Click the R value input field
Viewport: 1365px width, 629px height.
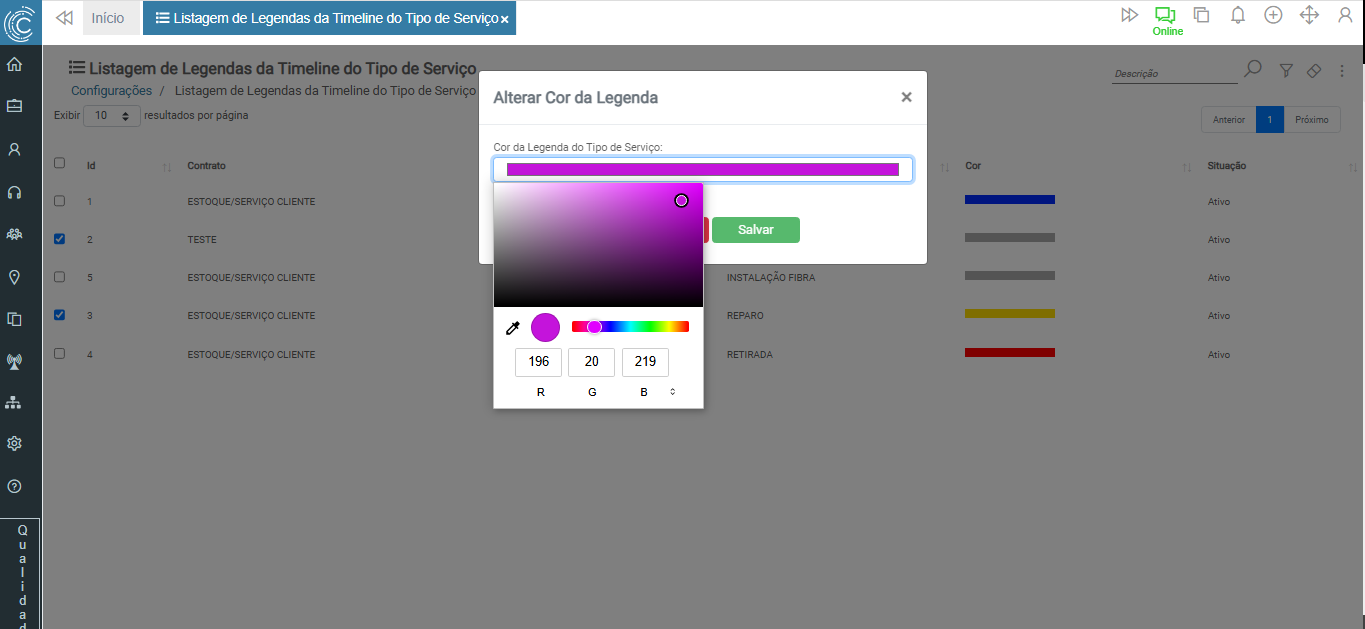(538, 362)
